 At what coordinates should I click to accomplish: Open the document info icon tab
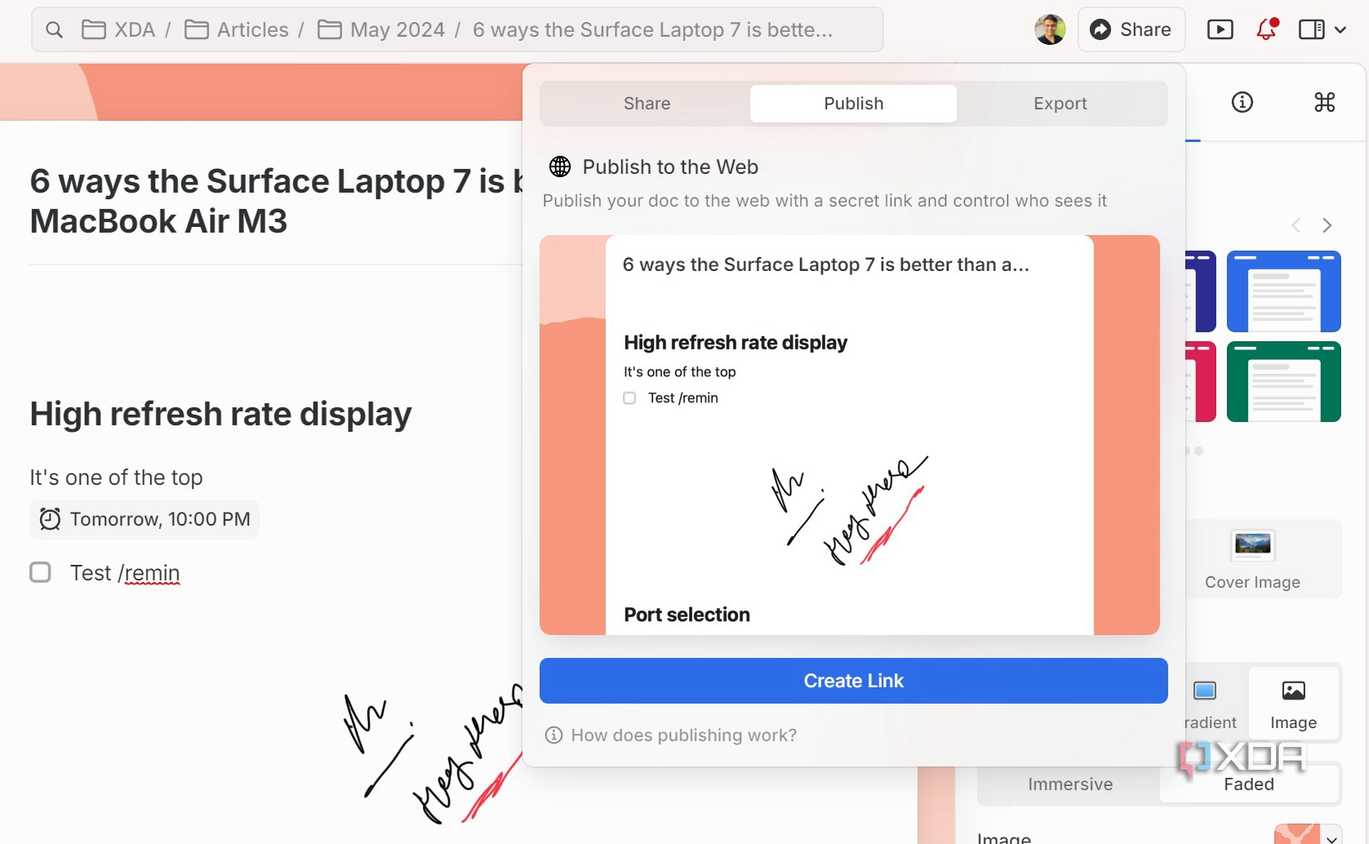(x=1242, y=102)
